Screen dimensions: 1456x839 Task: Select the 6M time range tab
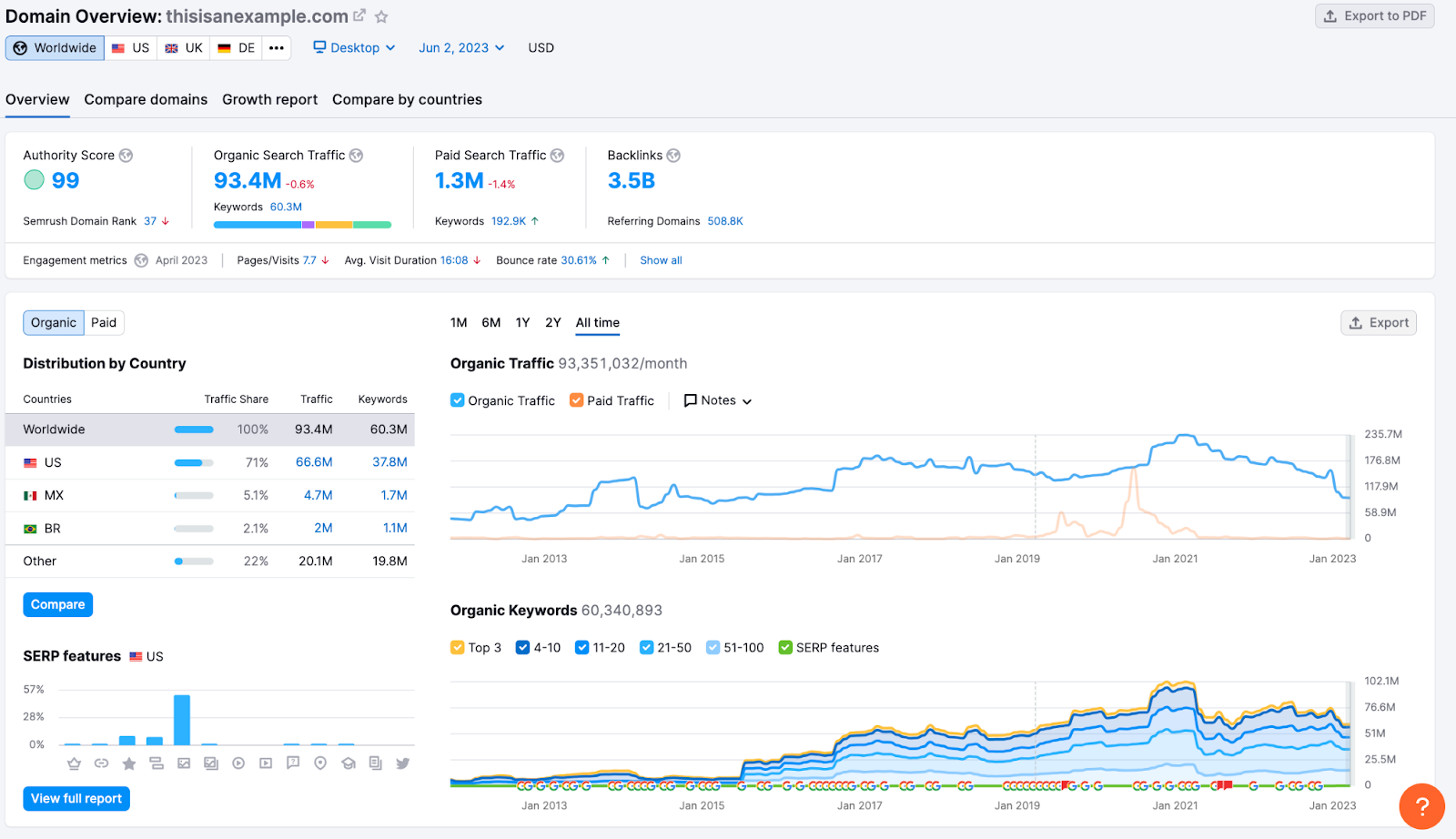[491, 323]
